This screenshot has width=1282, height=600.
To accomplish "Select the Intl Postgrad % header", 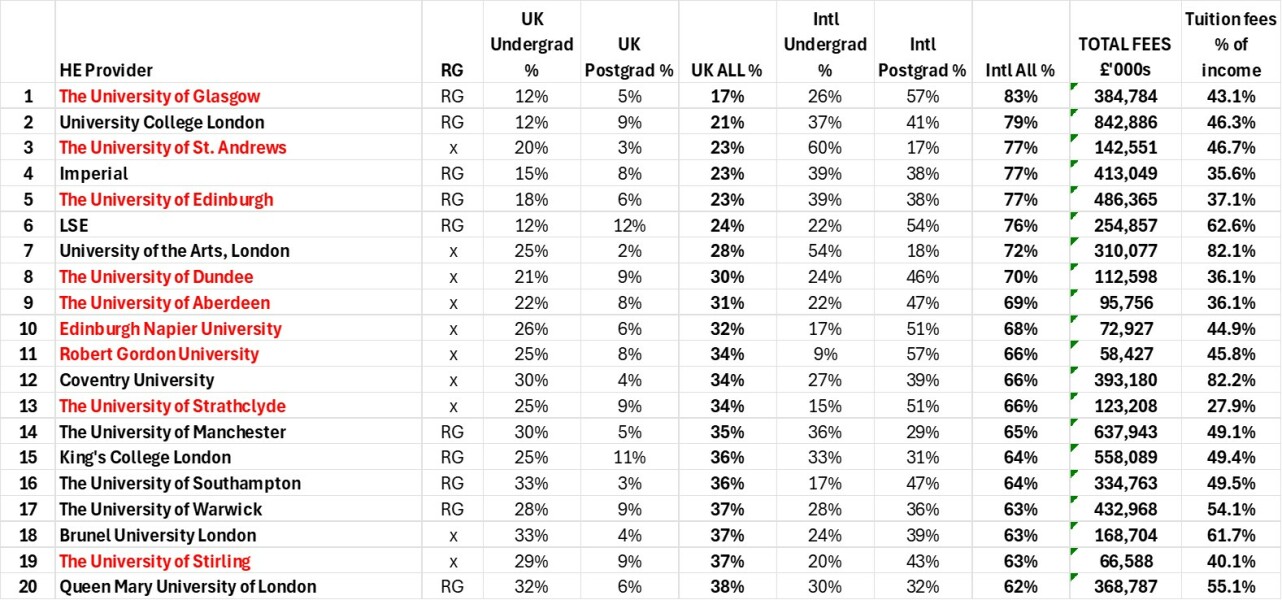I will tap(923, 43).
